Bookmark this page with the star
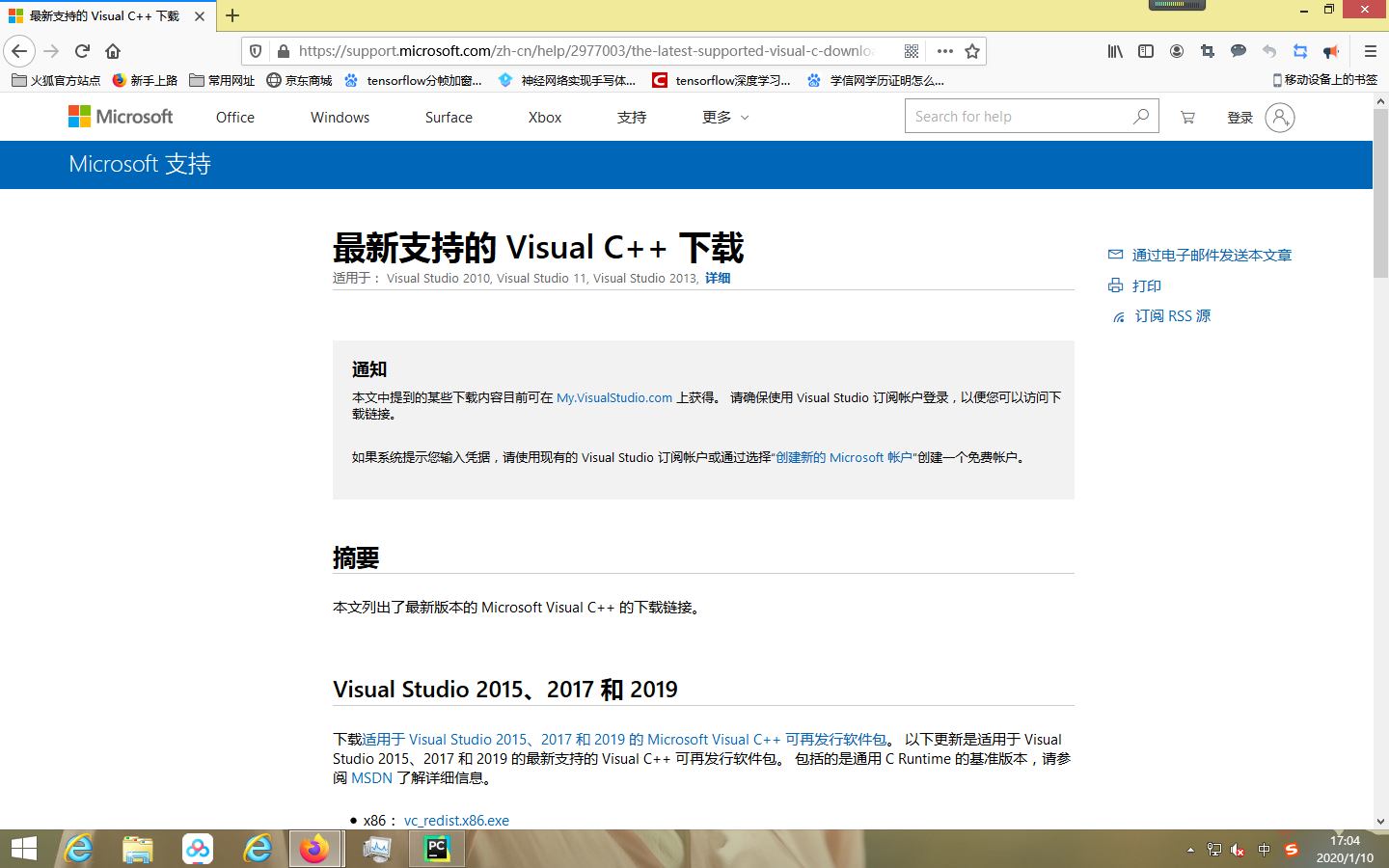The image size is (1389, 868). (x=972, y=51)
